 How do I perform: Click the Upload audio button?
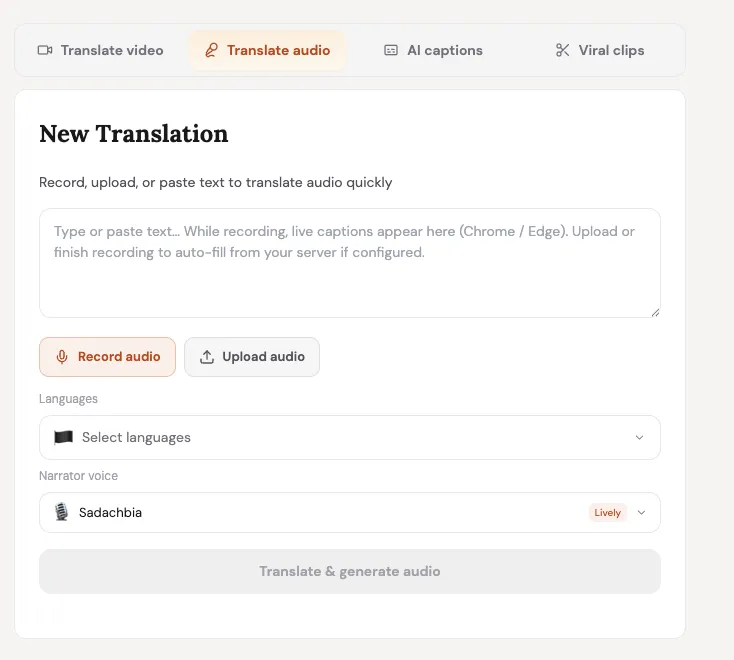click(252, 357)
